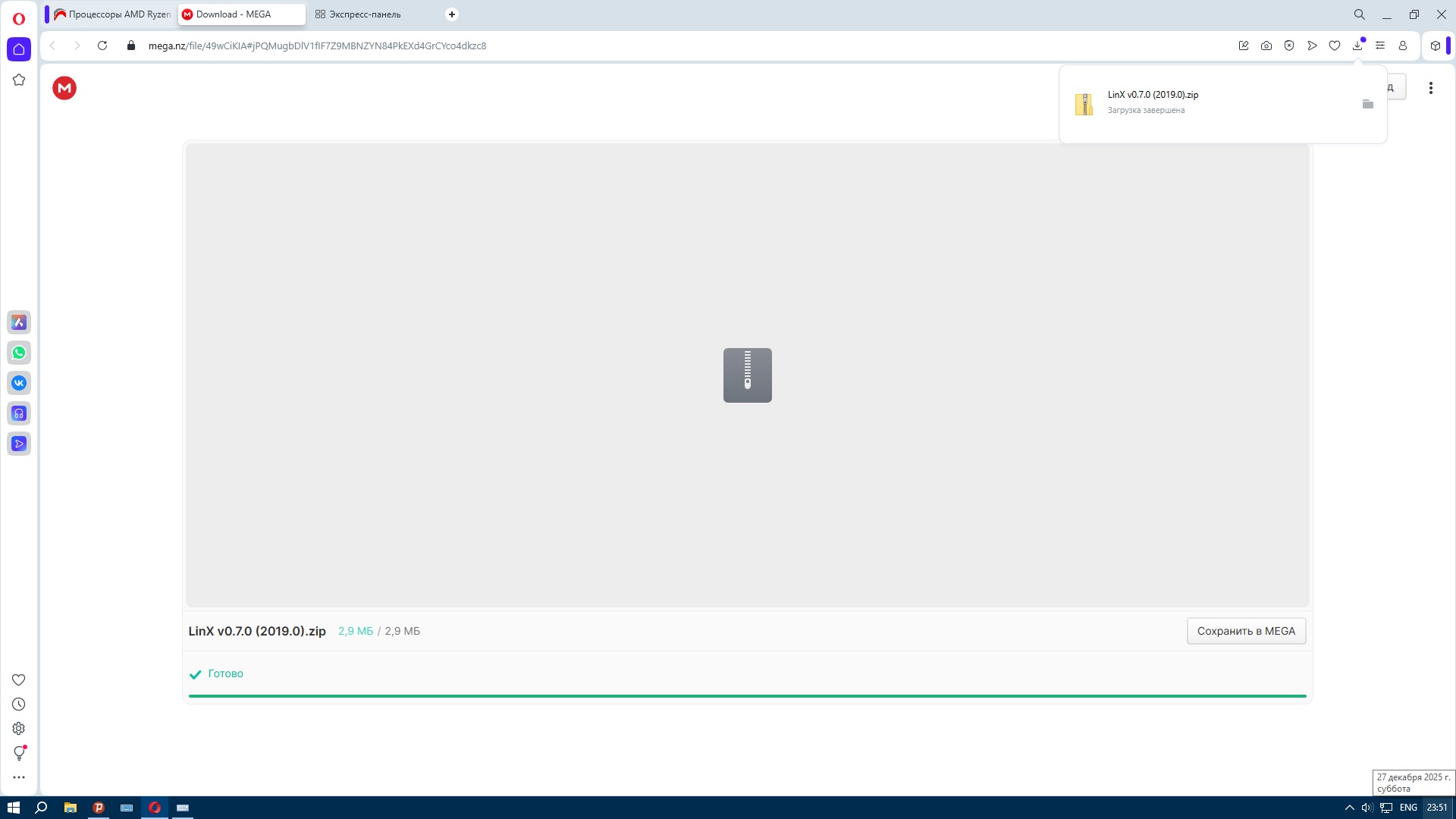Toggle the Easy Setup lightbulb panel
The image size is (1456, 819).
tap(18, 752)
